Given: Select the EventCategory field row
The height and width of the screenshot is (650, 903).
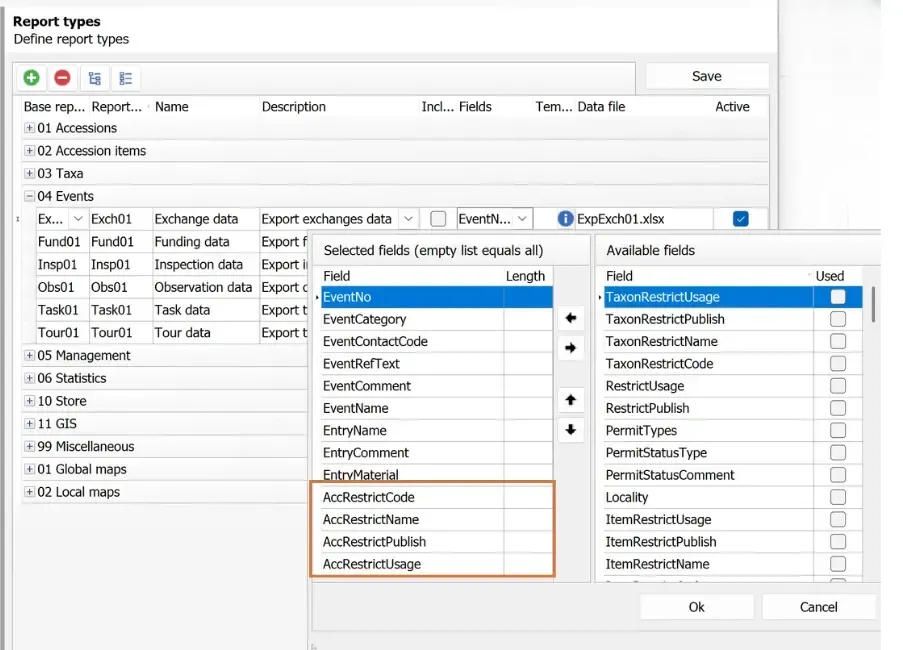Looking at the screenshot, I should point(437,319).
